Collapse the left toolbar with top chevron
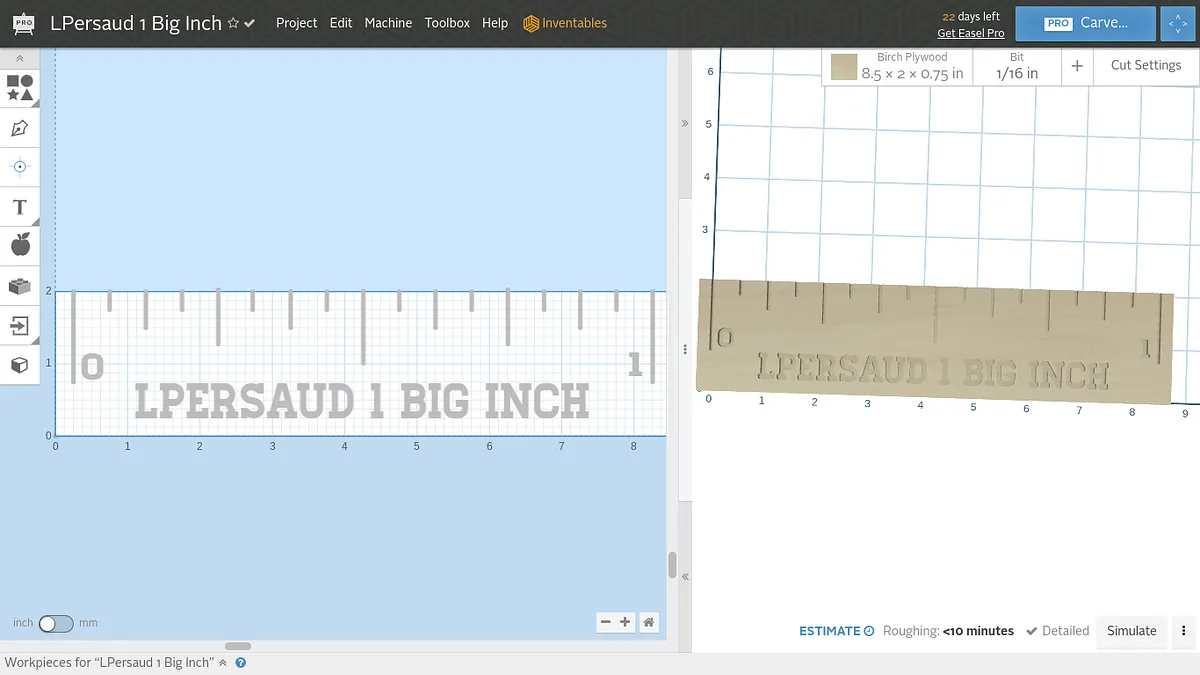The height and width of the screenshot is (675, 1200). click(x=19, y=59)
